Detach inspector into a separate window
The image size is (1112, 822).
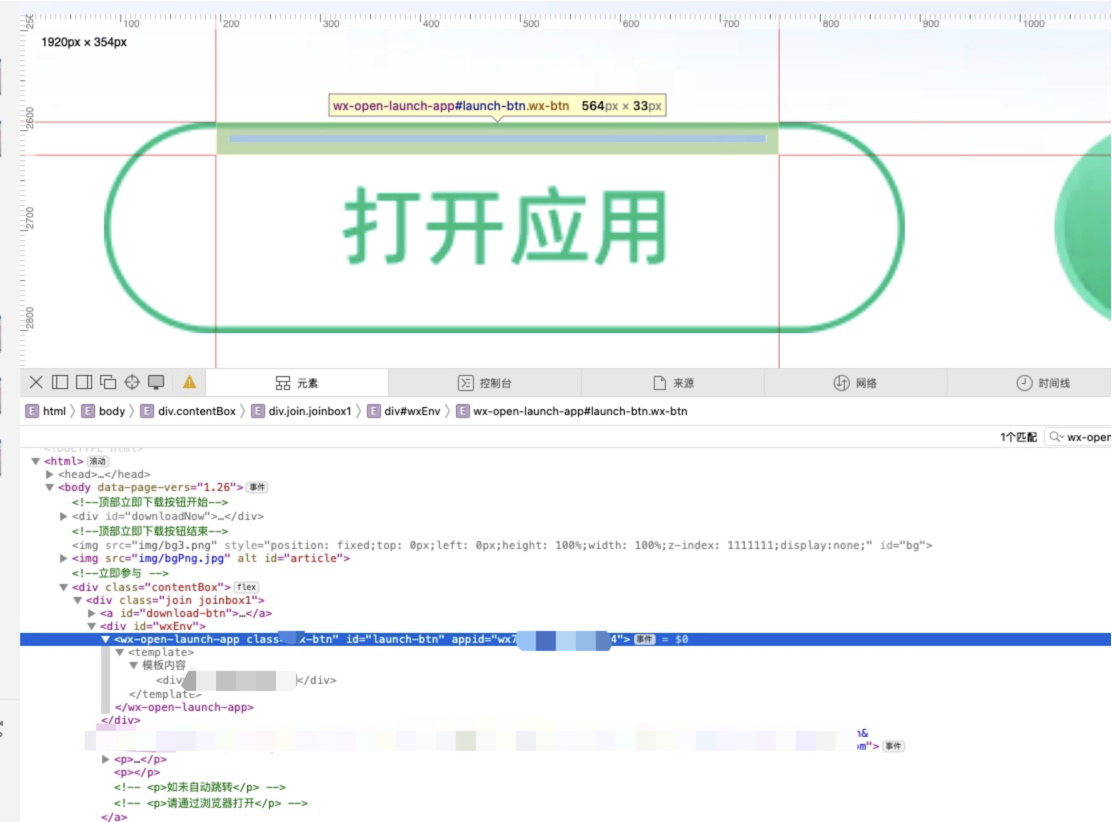pyautogui.click(x=108, y=382)
